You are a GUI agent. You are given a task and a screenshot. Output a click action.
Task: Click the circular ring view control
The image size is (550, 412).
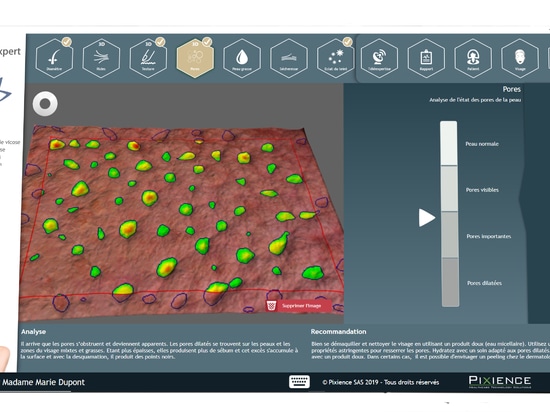pyautogui.click(x=45, y=104)
